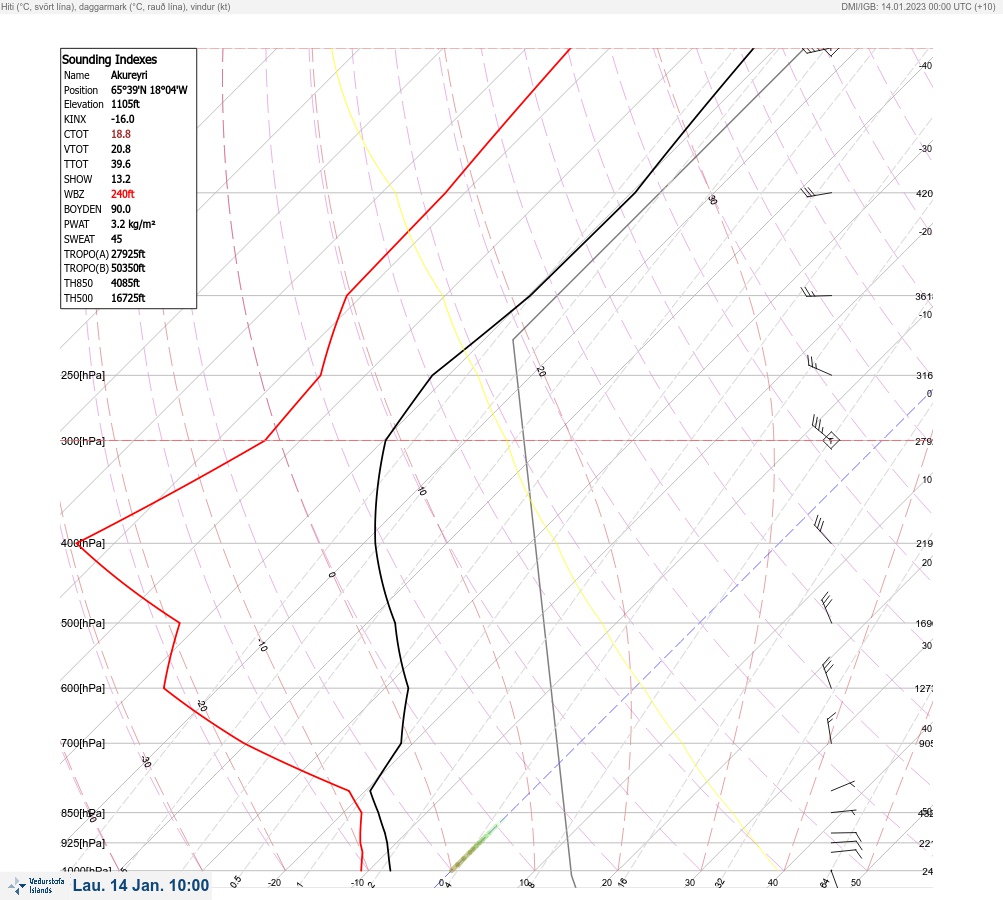This screenshot has height=900, width=1003.
Task: Click the 925[hPa] pressure label
Action: tap(83, 843)
